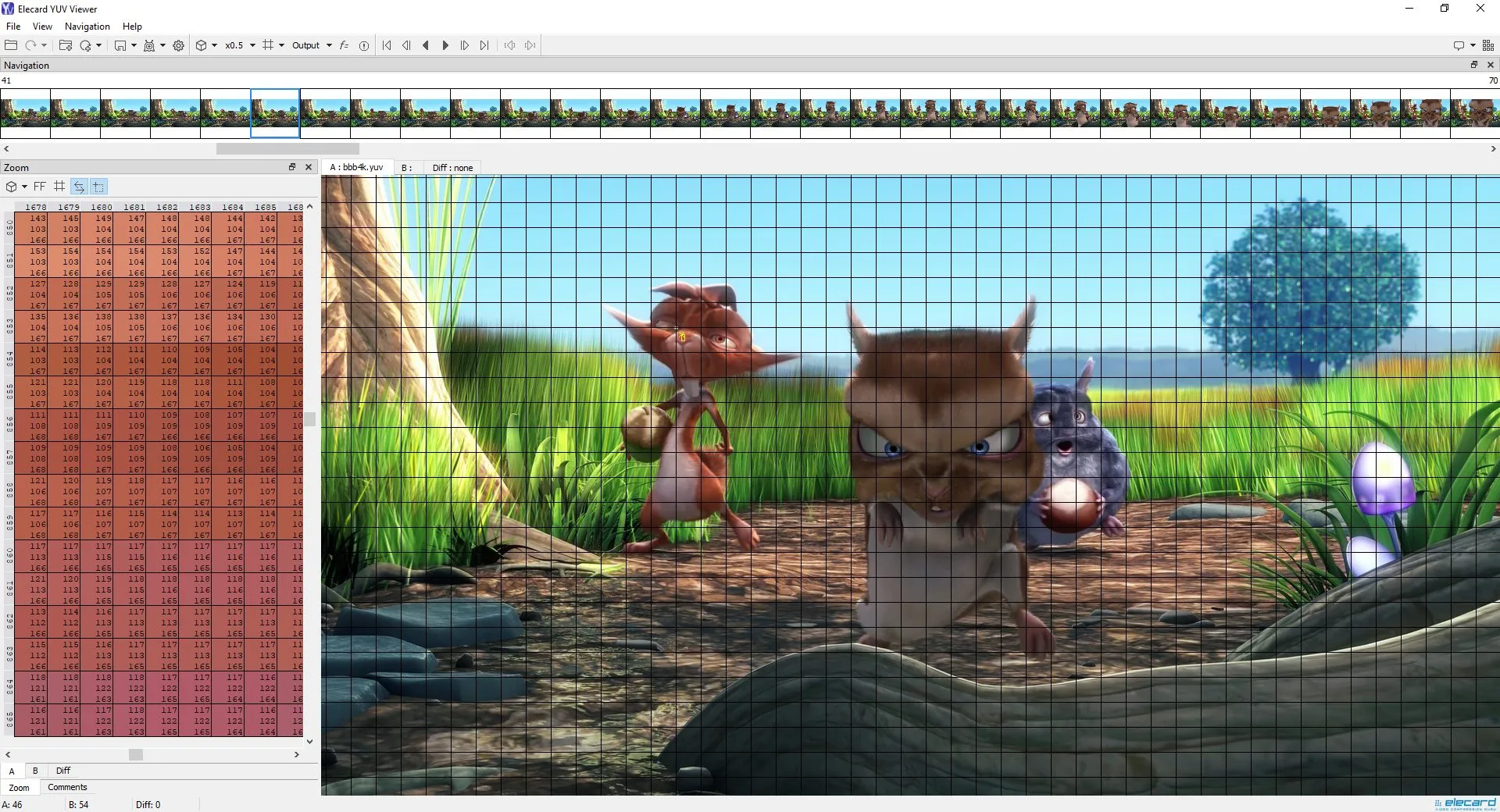
Task: Toggle the FF hex format in Zoom panel
Action: click(x=40, y=187)
